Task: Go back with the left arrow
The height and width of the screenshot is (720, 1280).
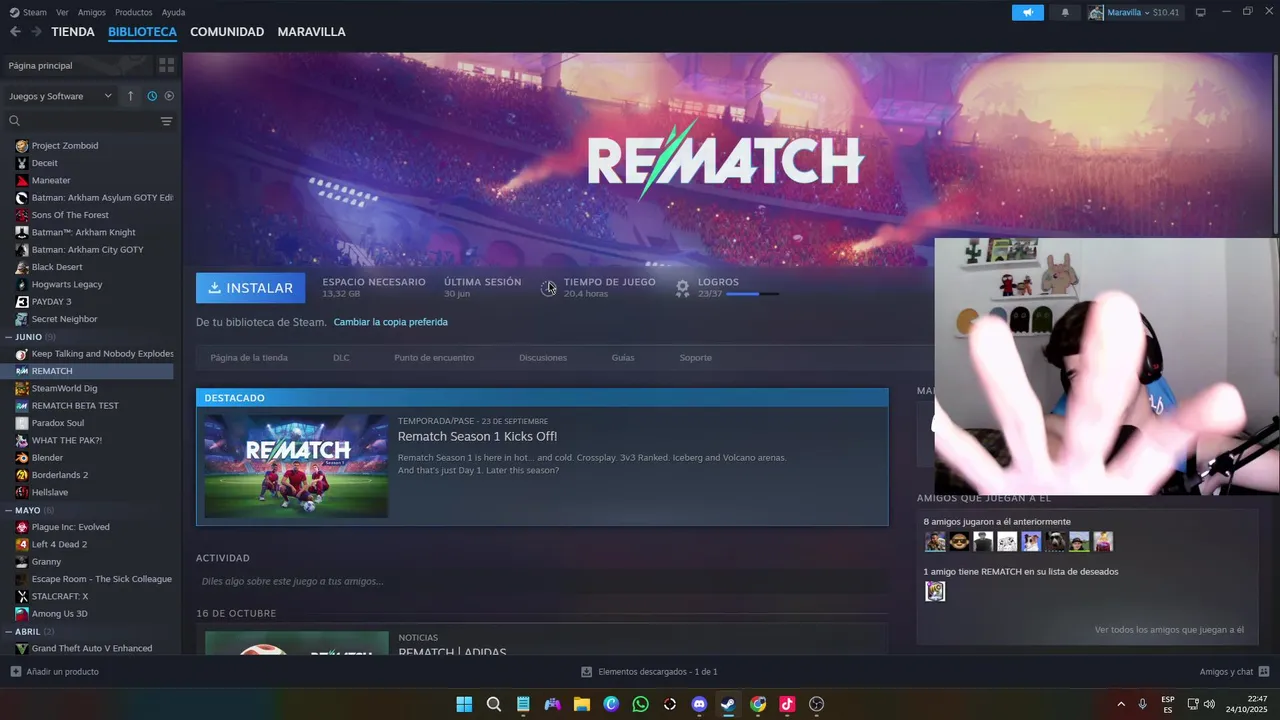Action: coord(15,32)
